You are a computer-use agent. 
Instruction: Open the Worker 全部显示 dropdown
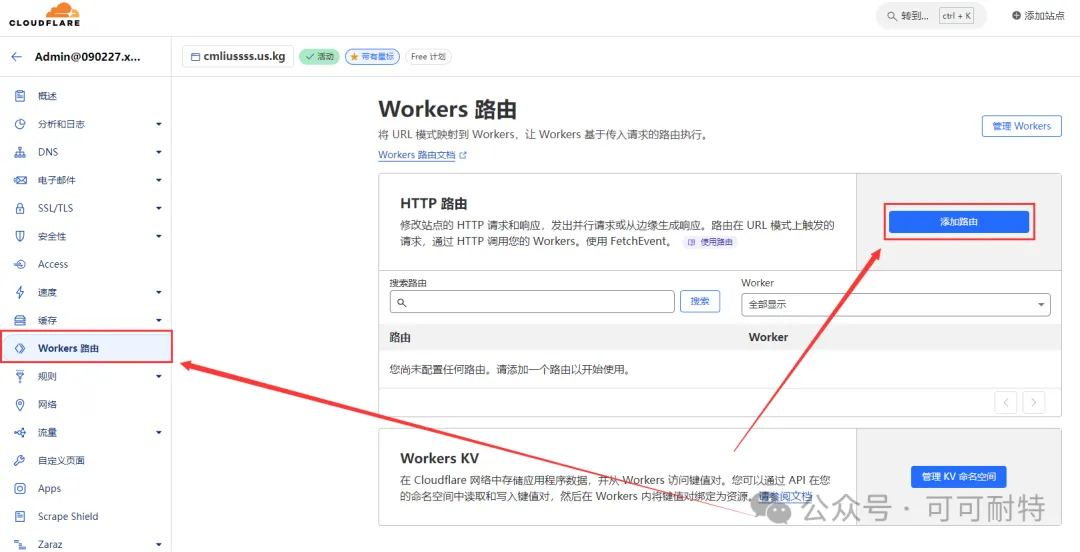[x=895, y=305]
